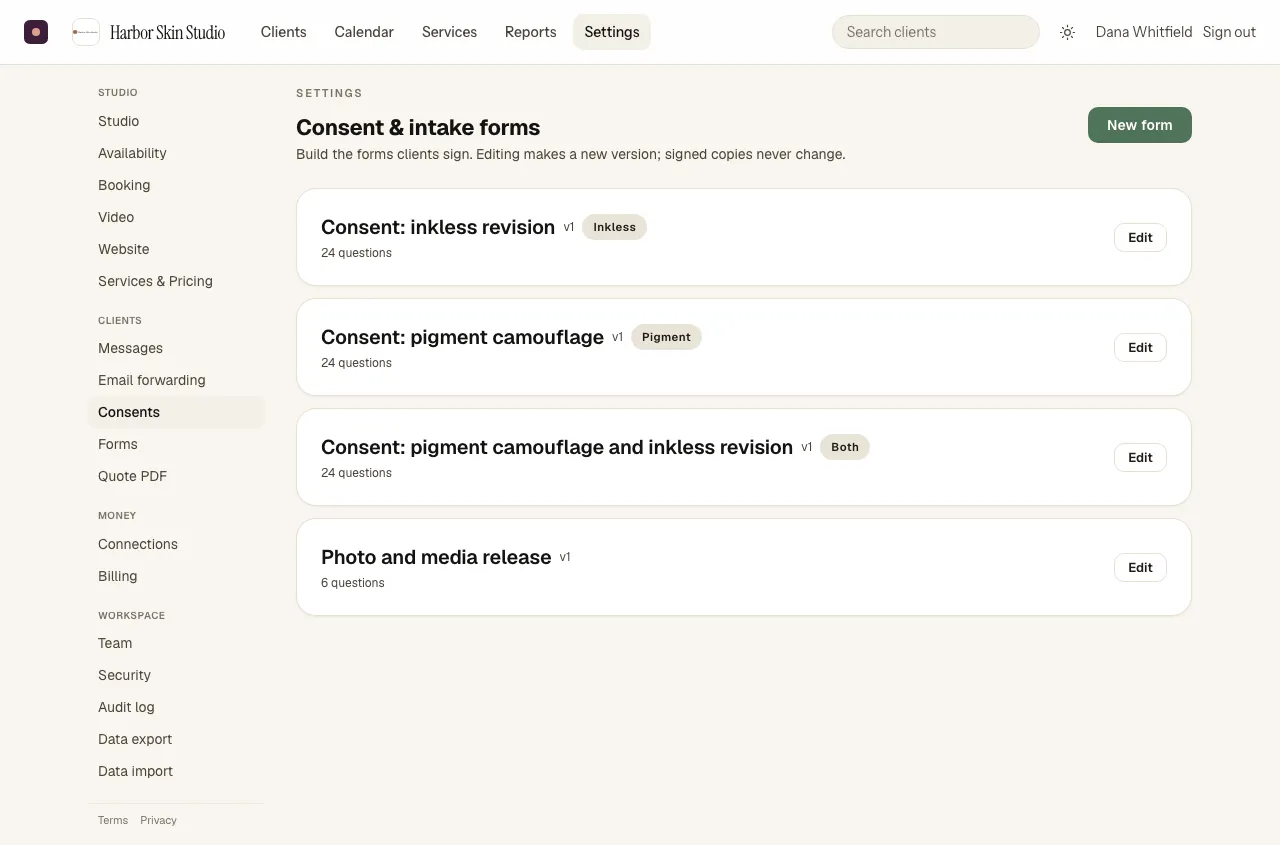The height and width of the screenshot is (845, 1280).
Task: Select Consents in the sidebar
Action: point(176,412)
